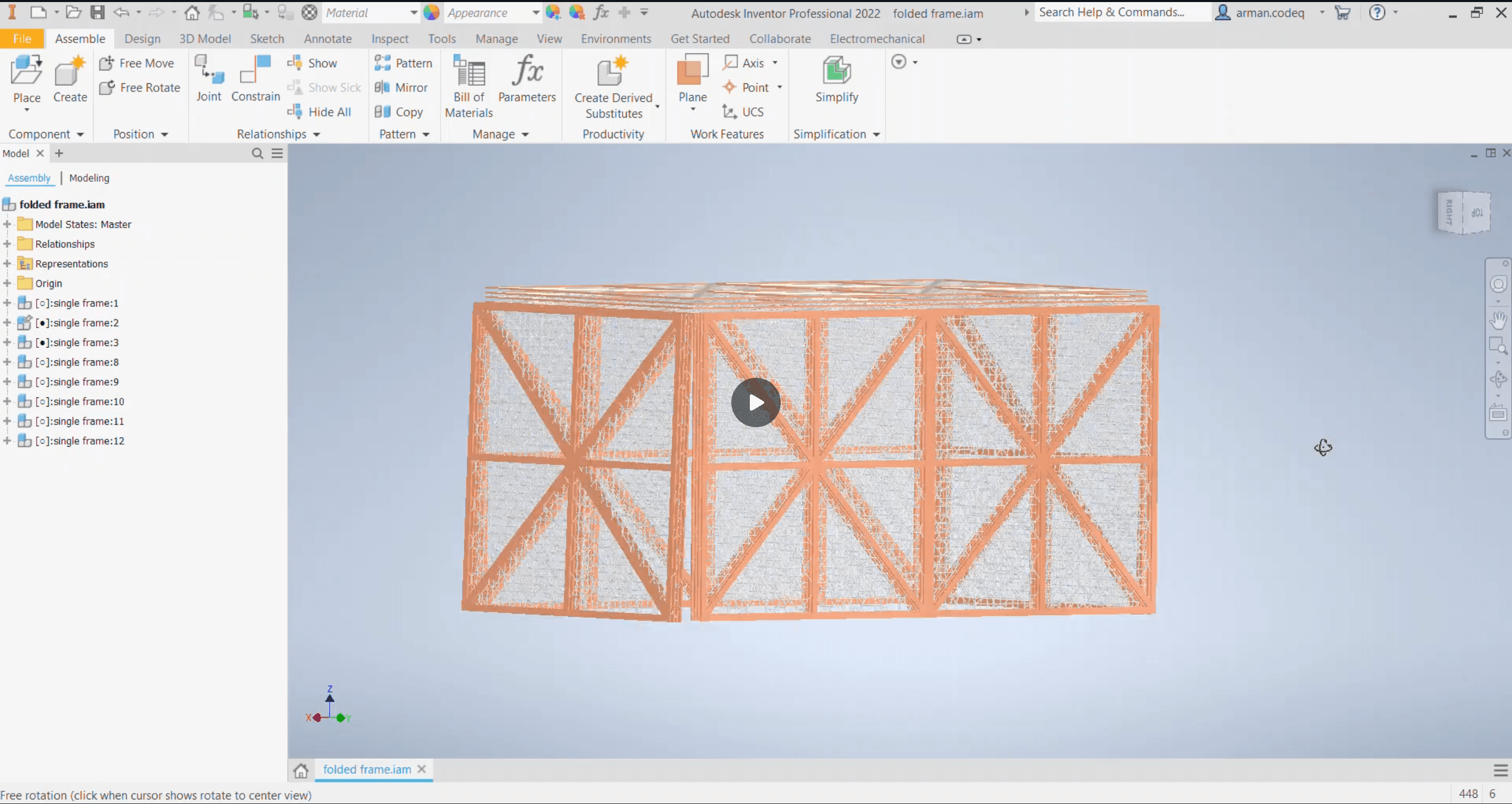
Task: Switch browser to Modeling view
Action: pos(89,178)
